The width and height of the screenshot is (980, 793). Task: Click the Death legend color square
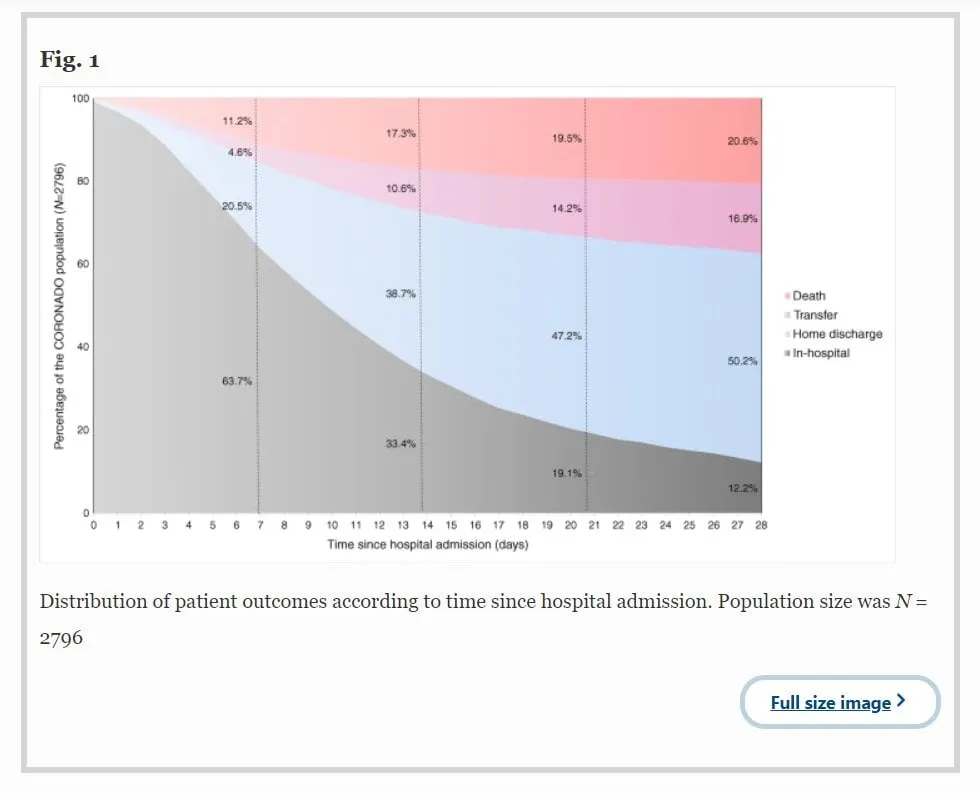[x=788, y=297]
